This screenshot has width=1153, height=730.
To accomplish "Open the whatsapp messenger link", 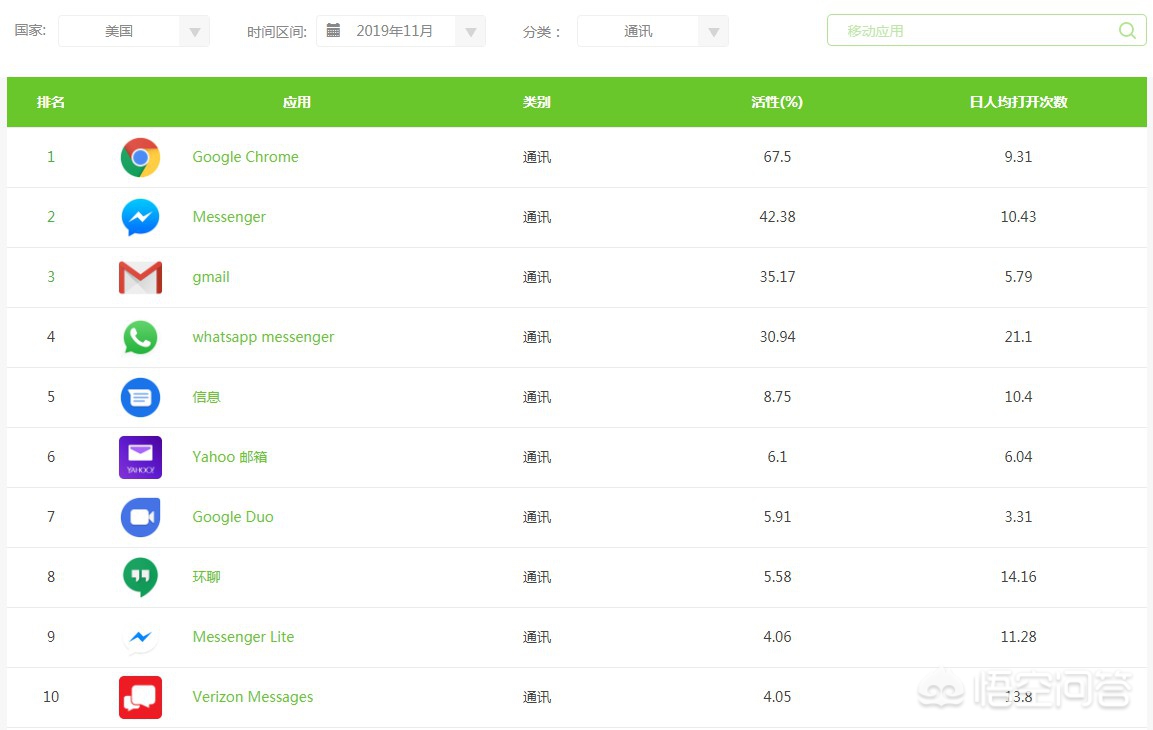I will click(263, 337).
